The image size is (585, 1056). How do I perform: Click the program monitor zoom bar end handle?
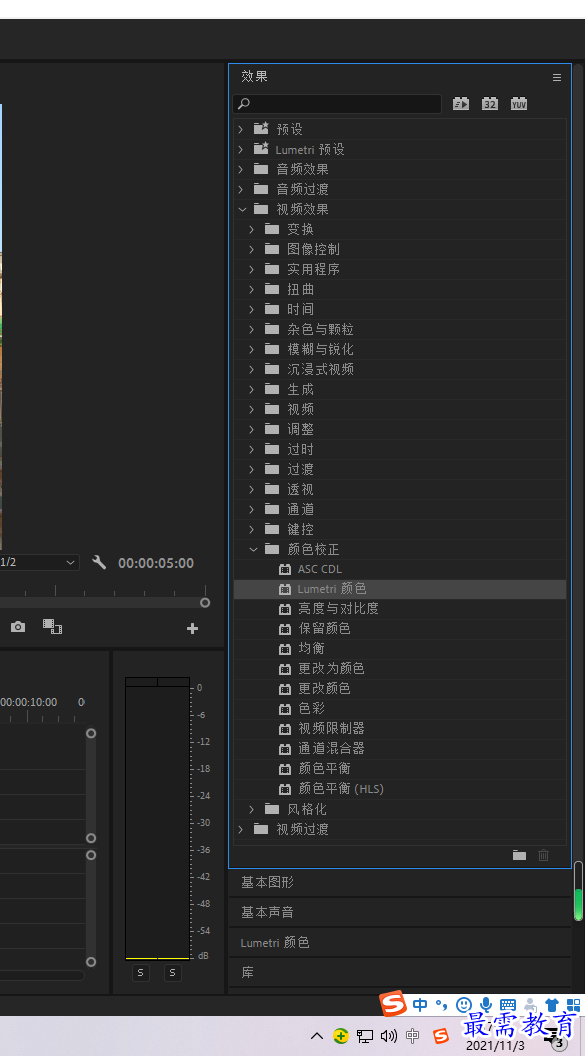pos(205,603)
